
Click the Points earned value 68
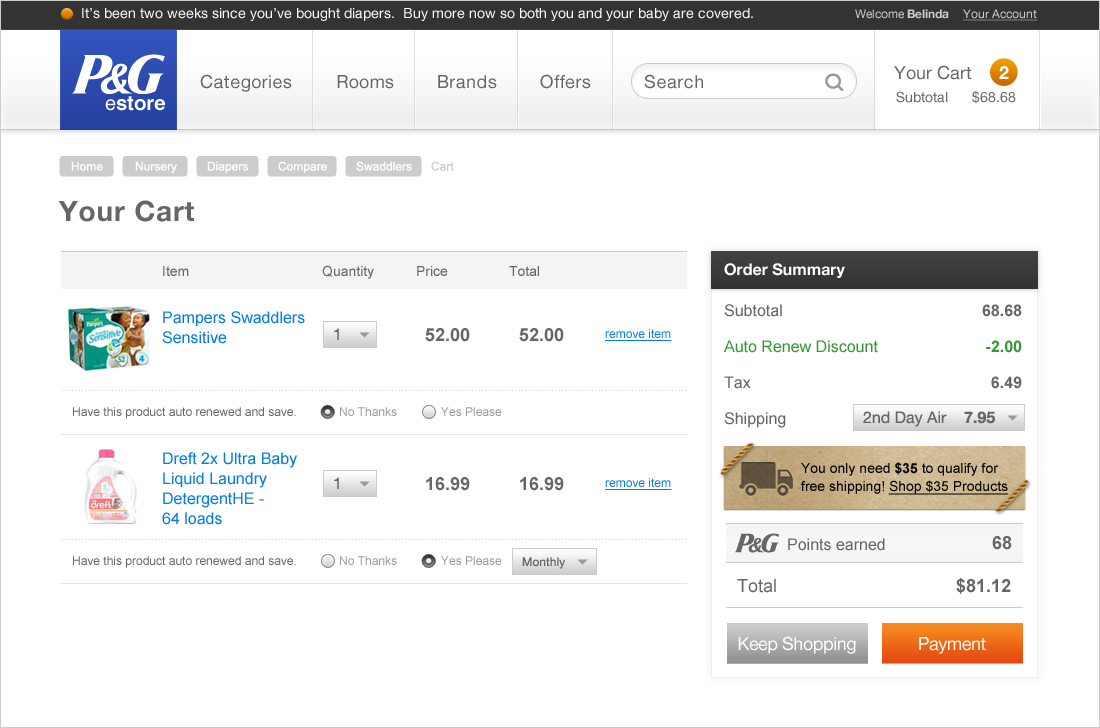pyautogui.click(x=1001, y=543)
